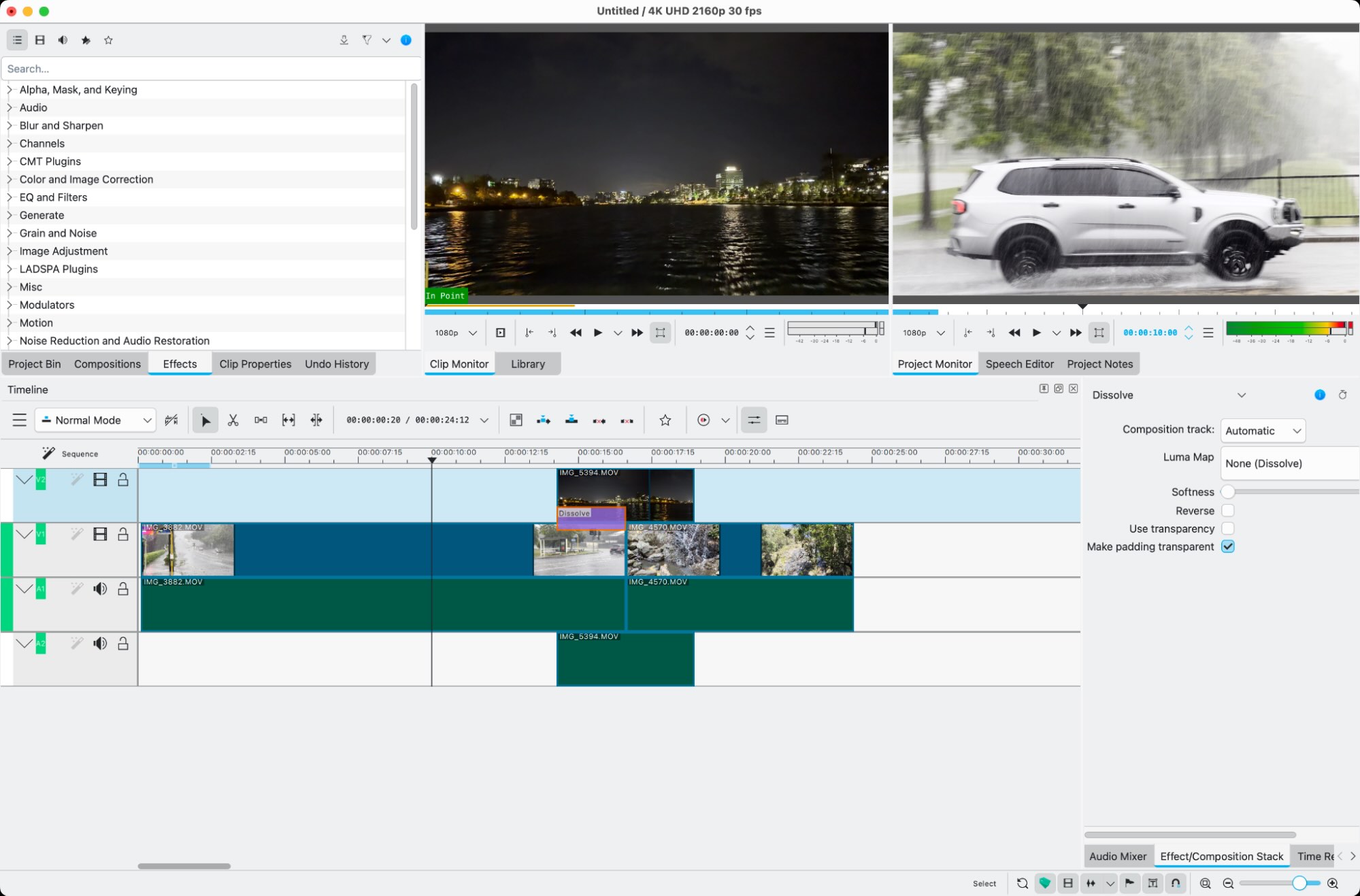1360x896 pixels.
Task: Show video effects only in the effects list
Action: pos(40,40)
